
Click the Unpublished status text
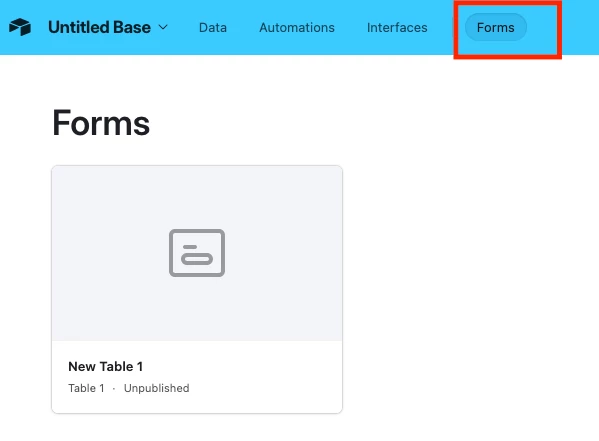tap(157, 388)
